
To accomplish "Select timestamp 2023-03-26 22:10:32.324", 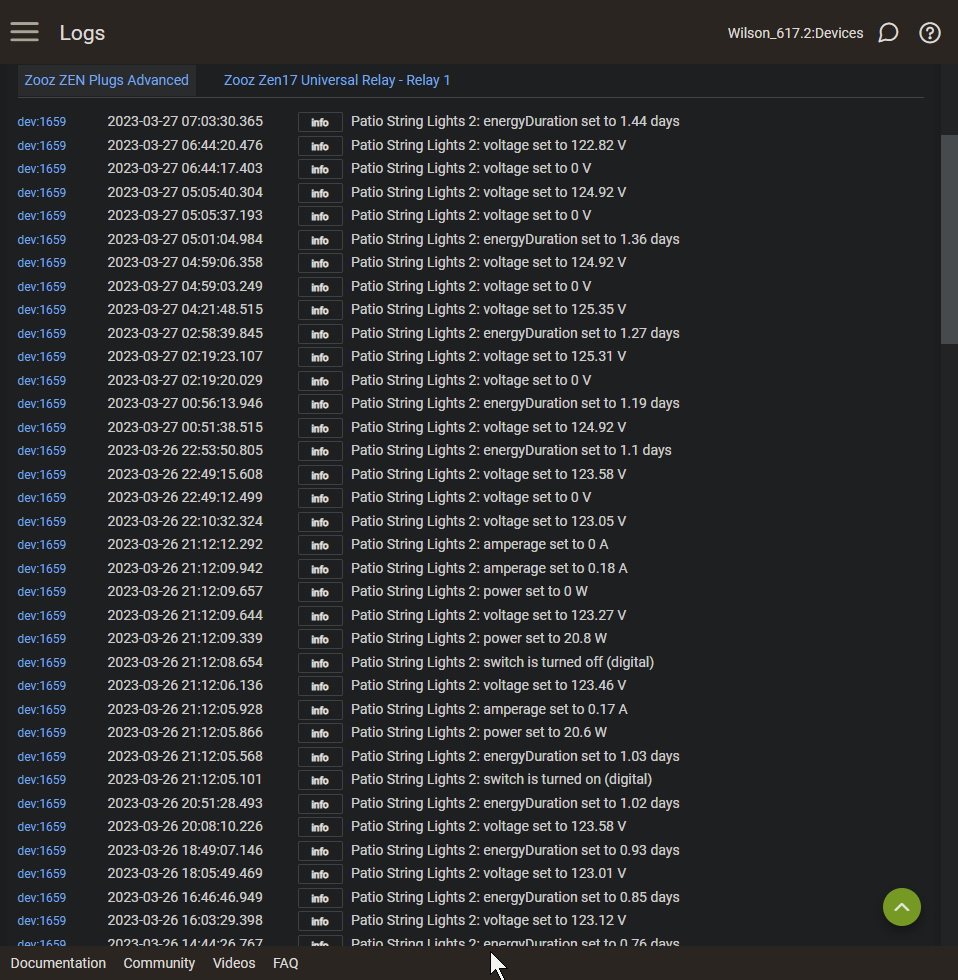I will (185, 521).
